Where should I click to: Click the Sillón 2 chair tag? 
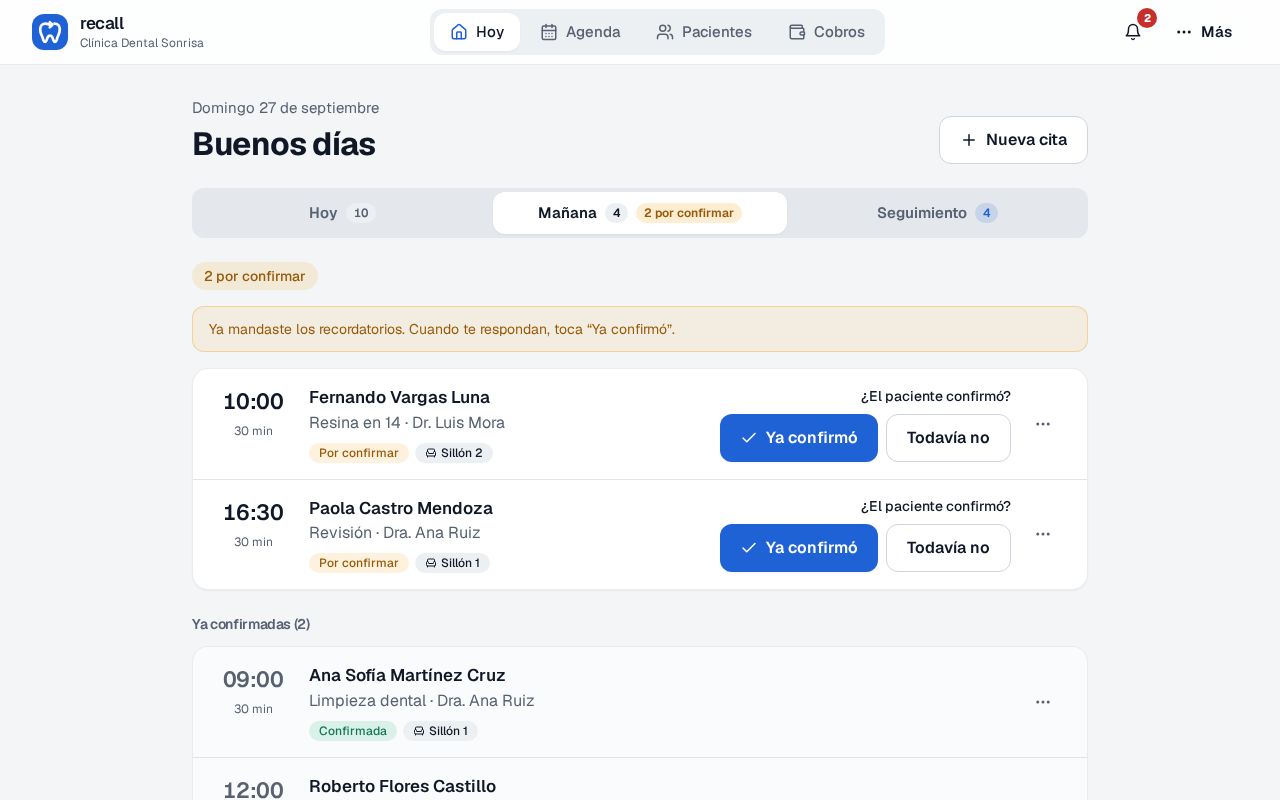click(x=454, y=453)
